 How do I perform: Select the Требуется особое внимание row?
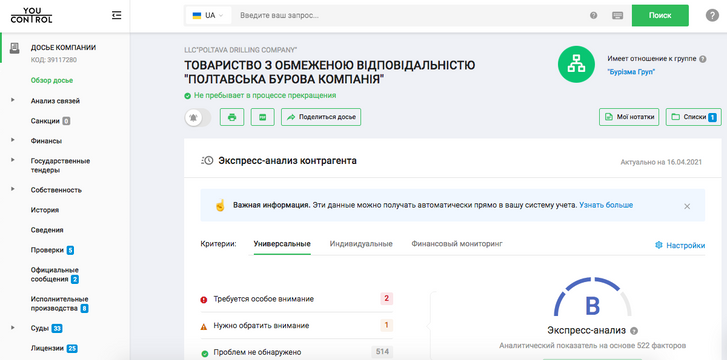coord(297,299)
